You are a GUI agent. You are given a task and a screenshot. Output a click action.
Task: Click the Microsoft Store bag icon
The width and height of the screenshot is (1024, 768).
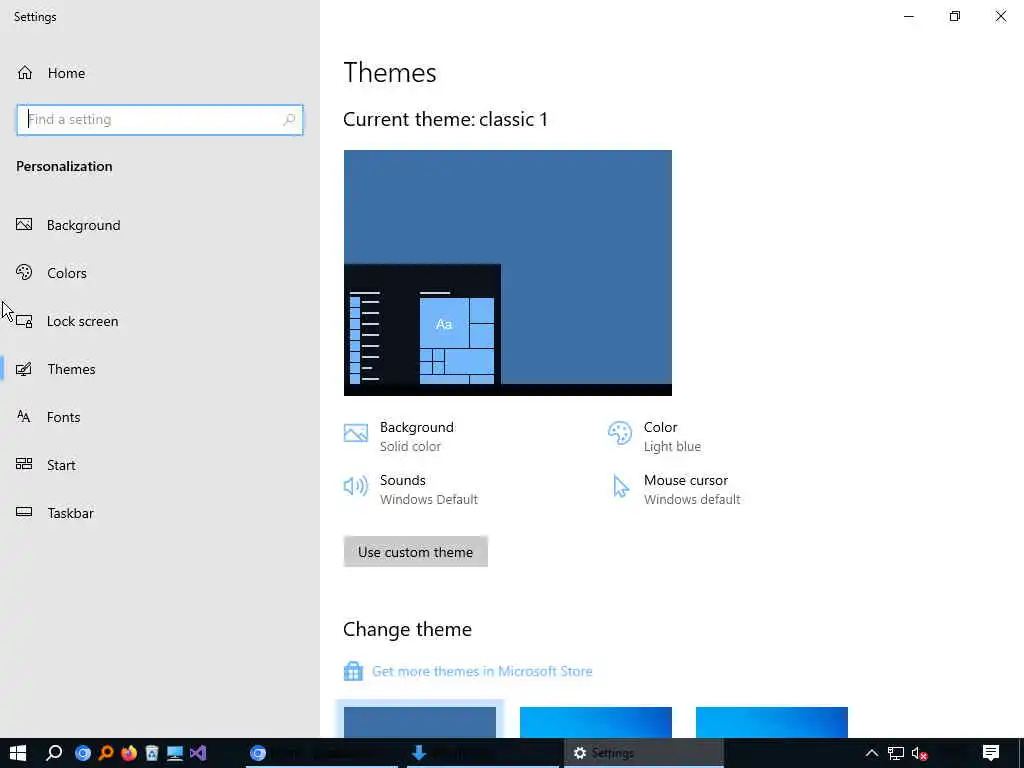point(353,671)
